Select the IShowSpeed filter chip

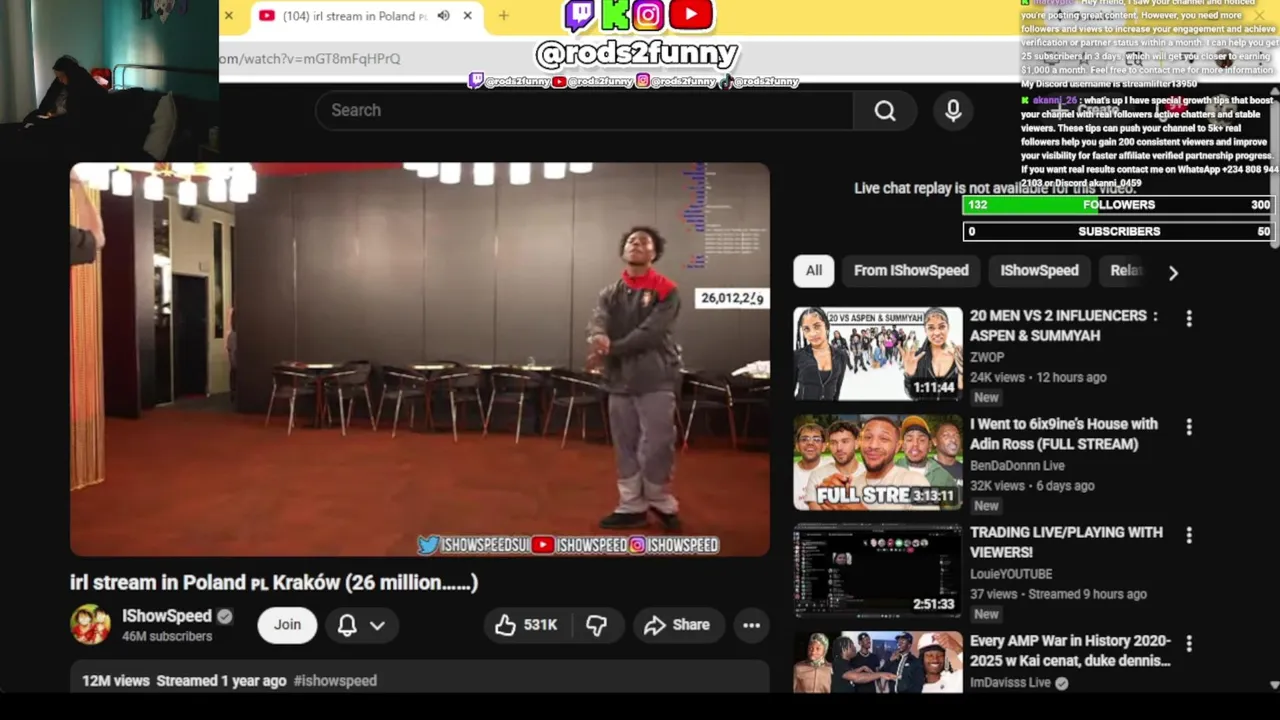click(1039, 271)
